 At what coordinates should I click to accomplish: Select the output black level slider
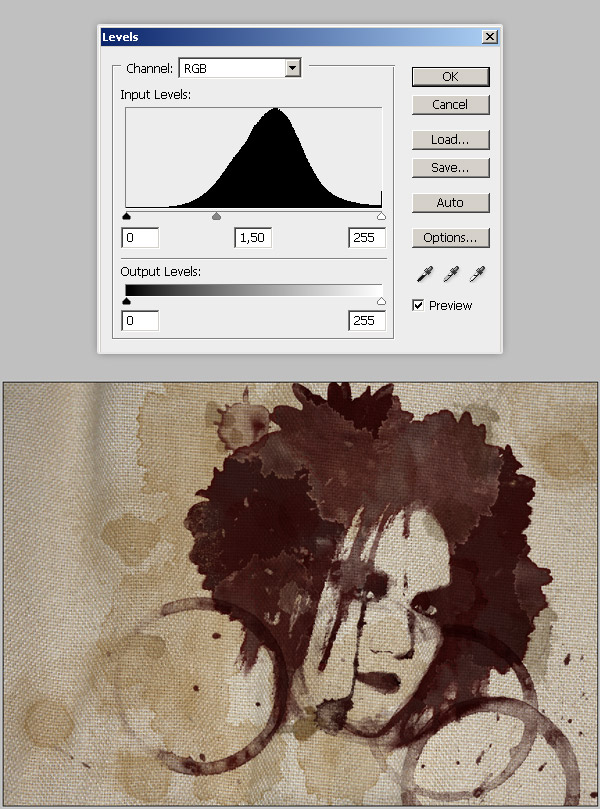[126, 301]
